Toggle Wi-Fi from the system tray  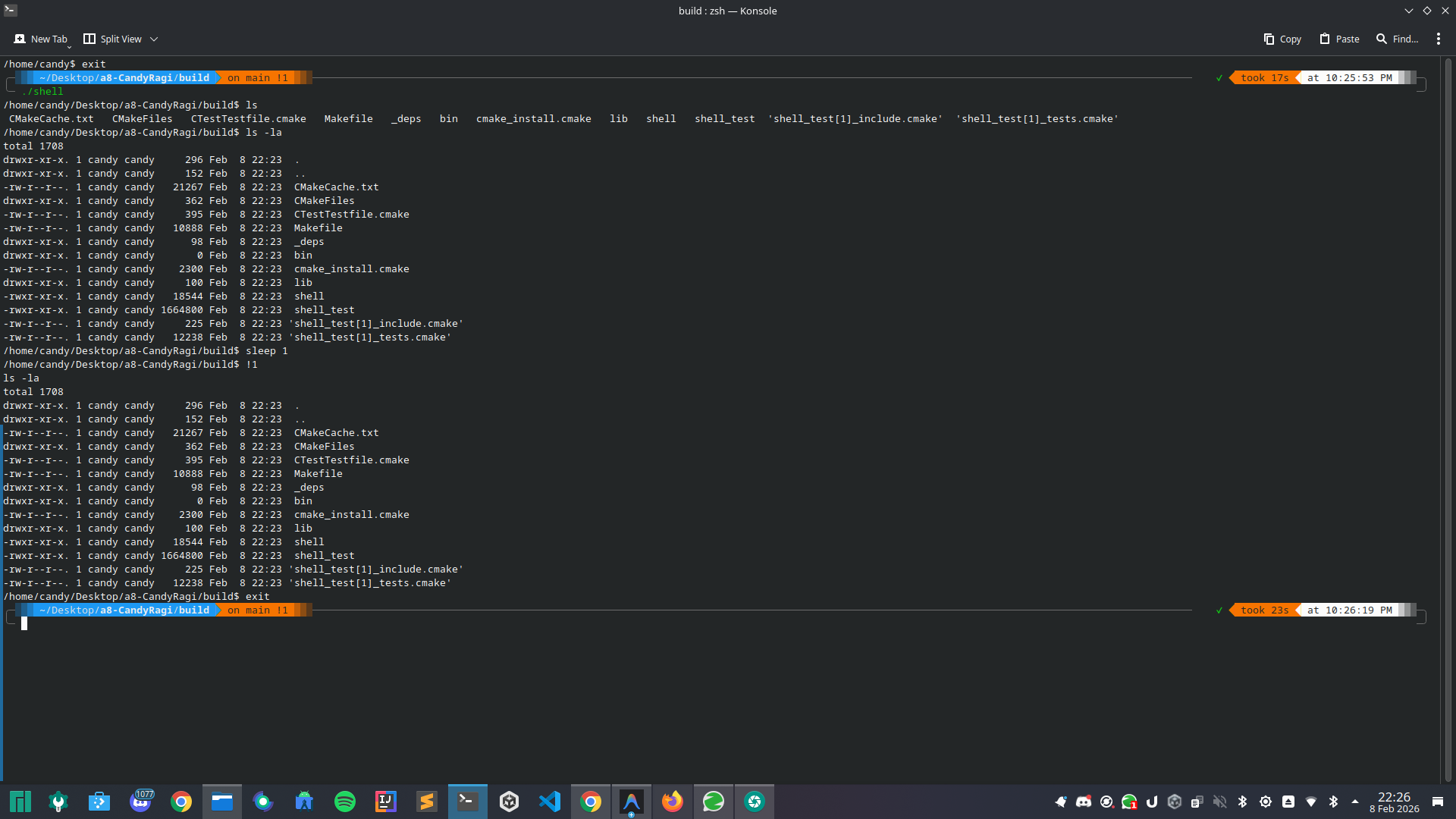click(x=1311, y=802)
